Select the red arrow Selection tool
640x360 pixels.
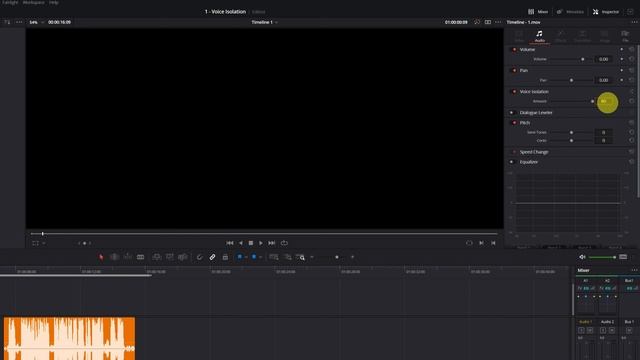[101, 257]
